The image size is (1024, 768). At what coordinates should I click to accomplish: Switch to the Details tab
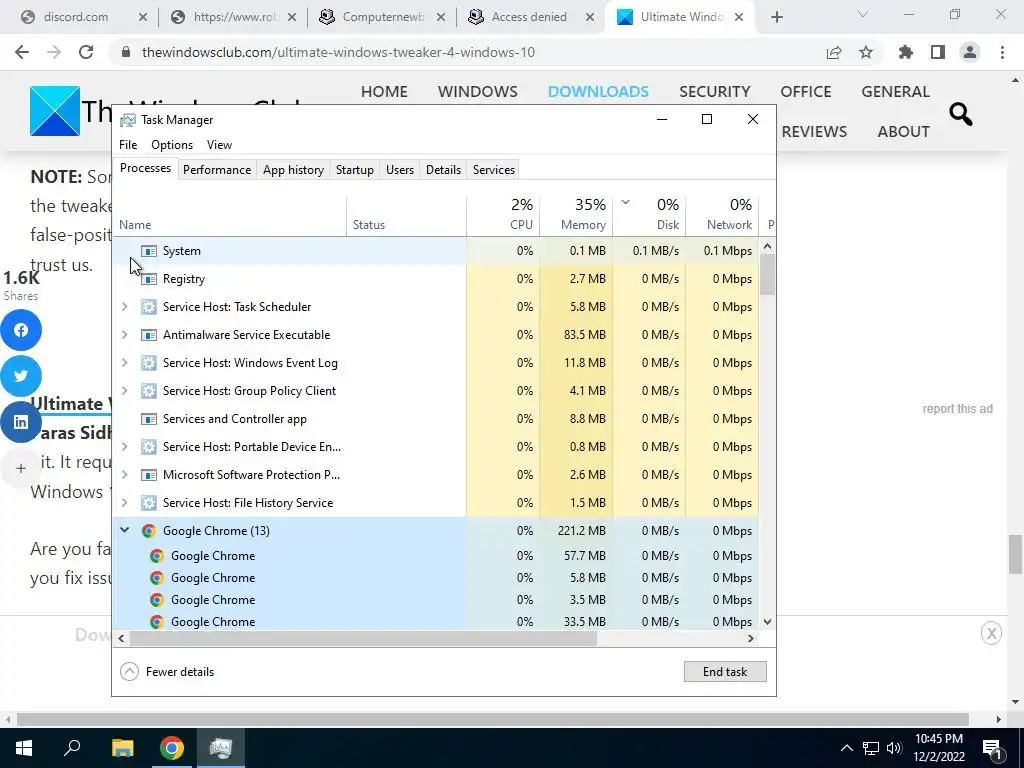point(443,170)
